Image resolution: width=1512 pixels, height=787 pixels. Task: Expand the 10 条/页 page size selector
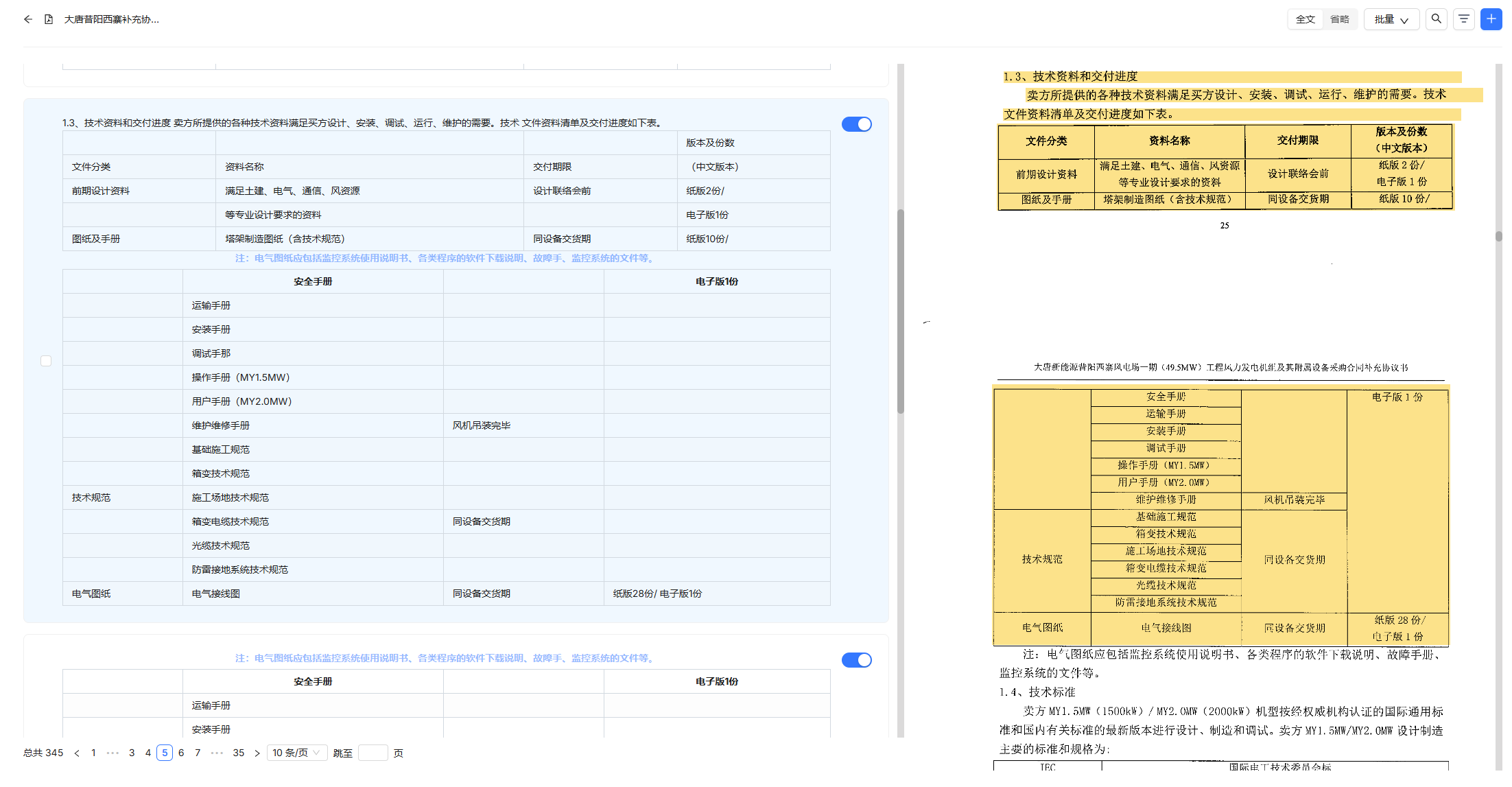[296, 753]
